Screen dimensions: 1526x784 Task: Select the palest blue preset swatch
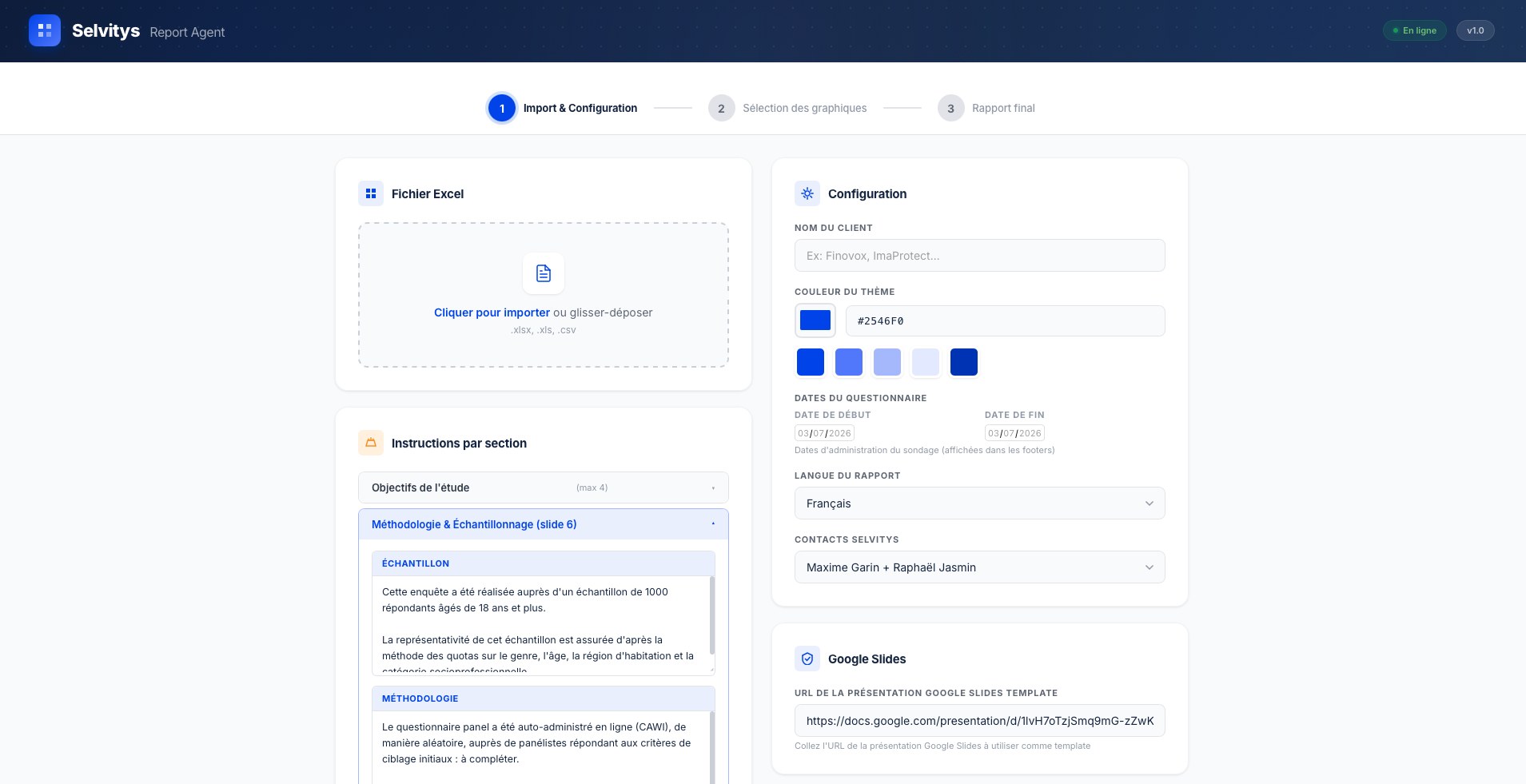926,362
